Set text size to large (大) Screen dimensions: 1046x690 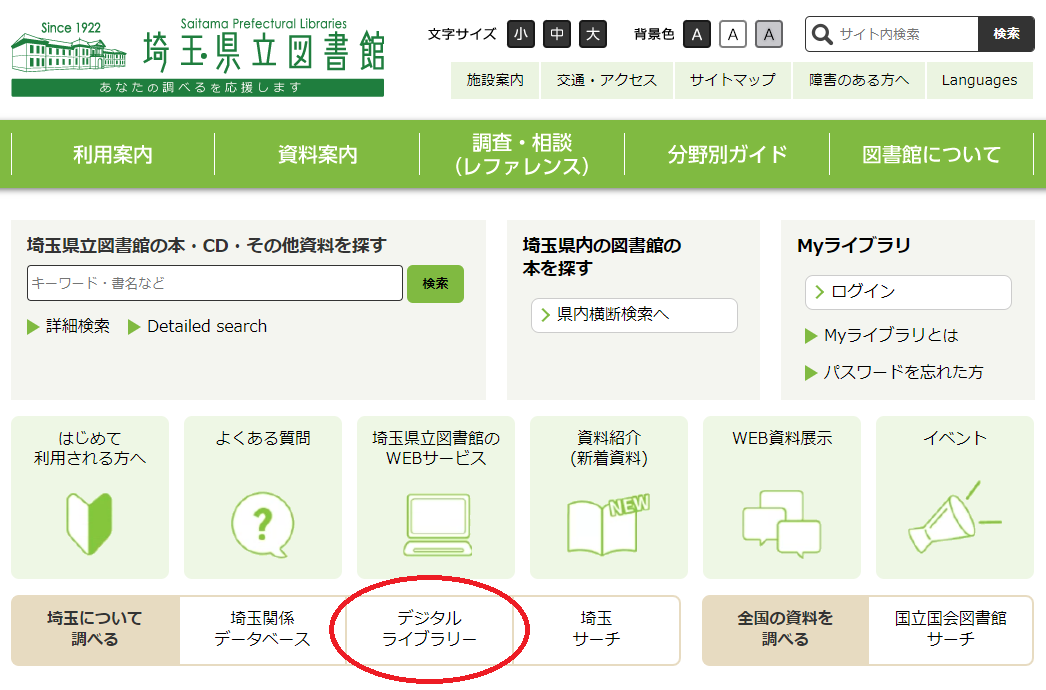(x=593, y=34)
